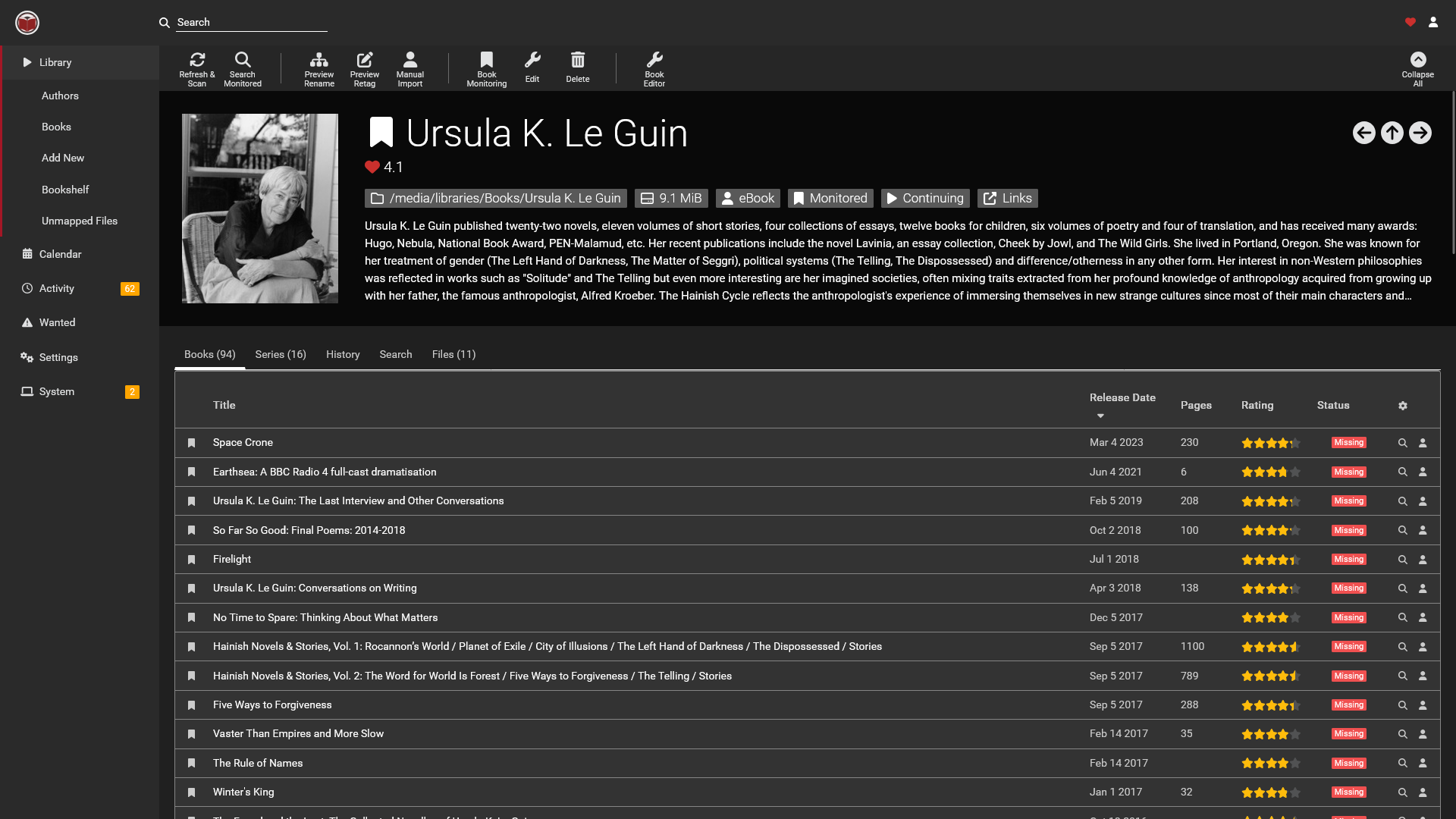Open the History tab
This screenshot has width=1456, height=819.
(343, 354)
